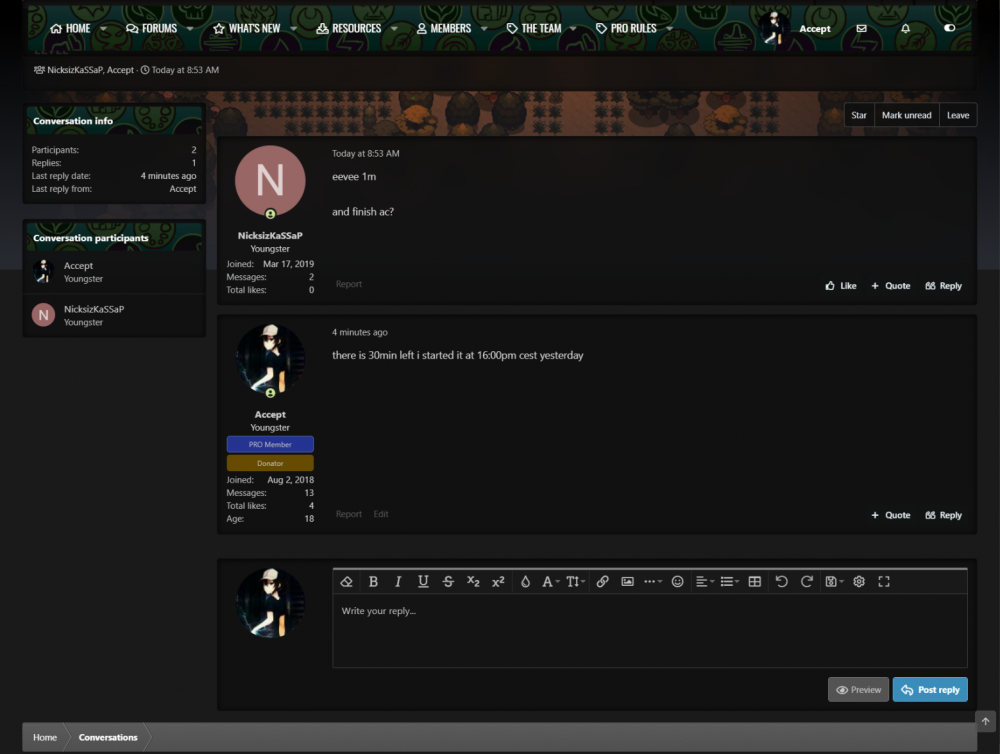Toggle fullscreen editor mode

883,582
